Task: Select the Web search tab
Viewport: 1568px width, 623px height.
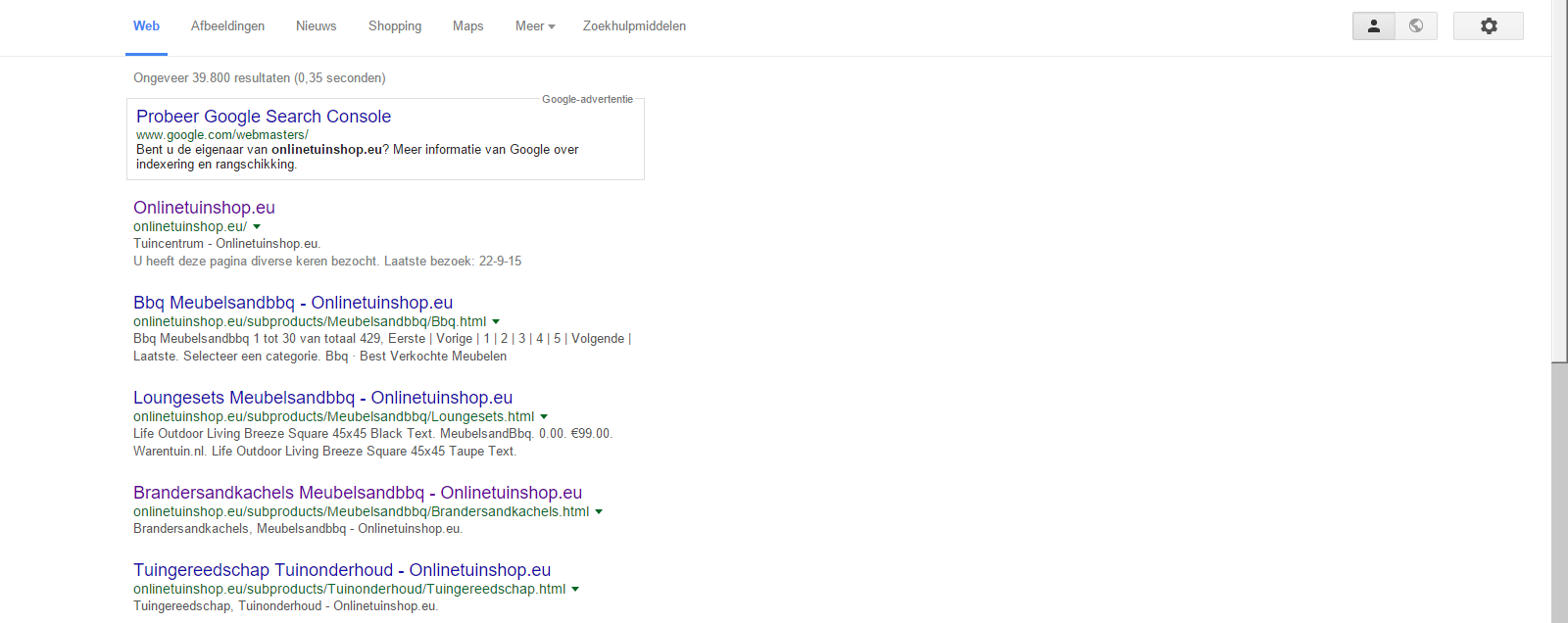Action: [146, 26]
